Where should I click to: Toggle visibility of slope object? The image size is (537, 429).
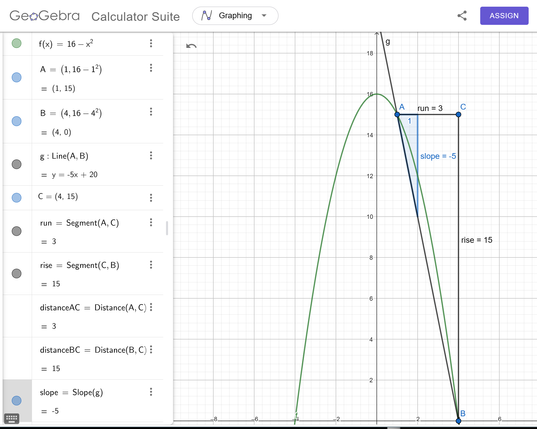point(16,401)
